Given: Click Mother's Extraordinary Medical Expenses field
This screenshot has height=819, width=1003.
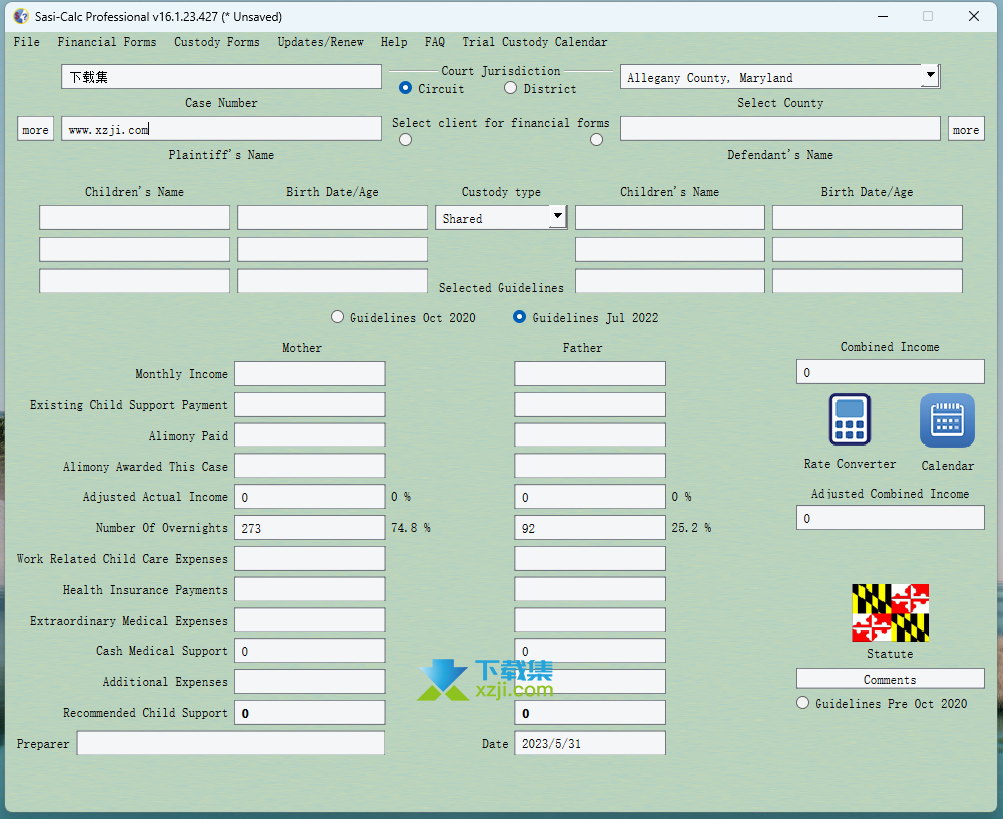Looking at the screenshot, I should (310, 620).
